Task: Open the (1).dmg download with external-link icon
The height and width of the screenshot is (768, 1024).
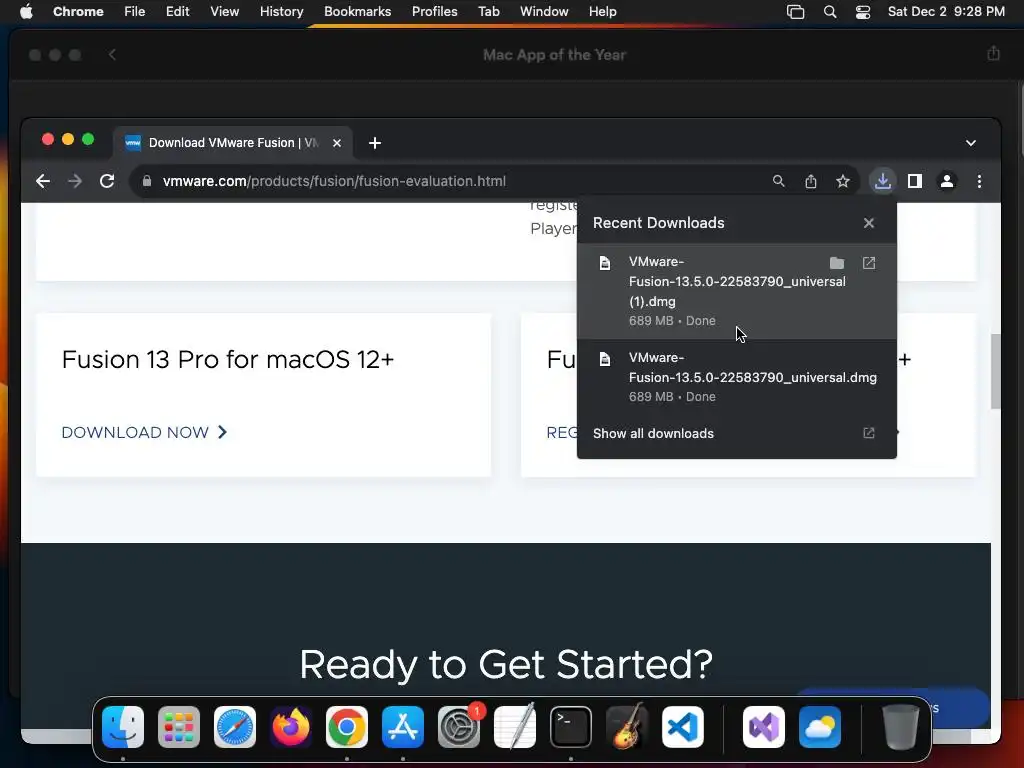Action: coord(869,263)
